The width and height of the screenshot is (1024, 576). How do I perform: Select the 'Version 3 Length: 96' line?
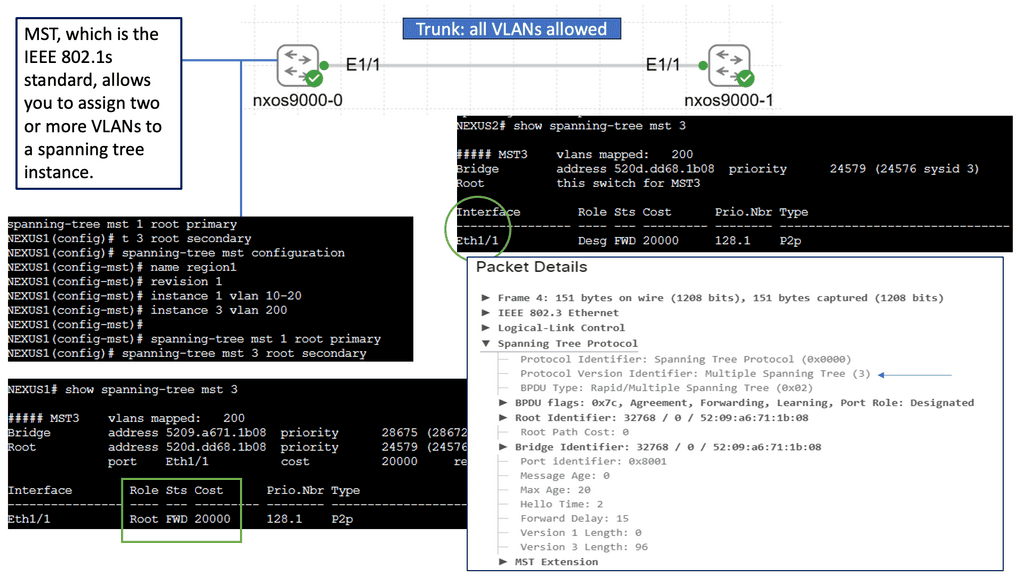tap(584, 547)
